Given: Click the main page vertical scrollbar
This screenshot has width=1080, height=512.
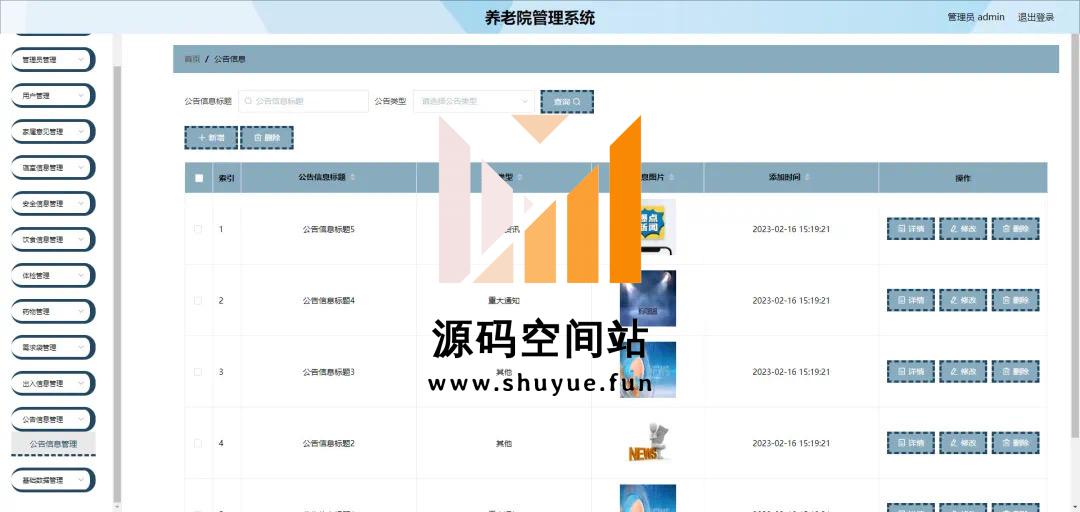Looking at the screenshot, I should (x=1076, y=234).
